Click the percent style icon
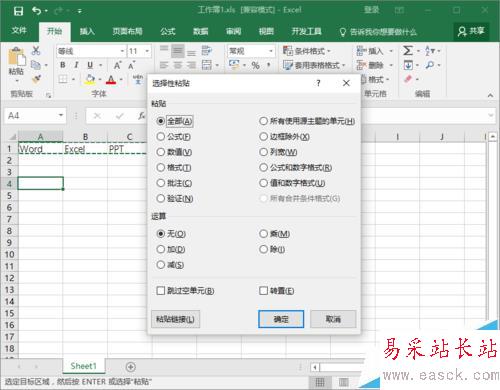This screenshot has height=390, width=500. 255,65
